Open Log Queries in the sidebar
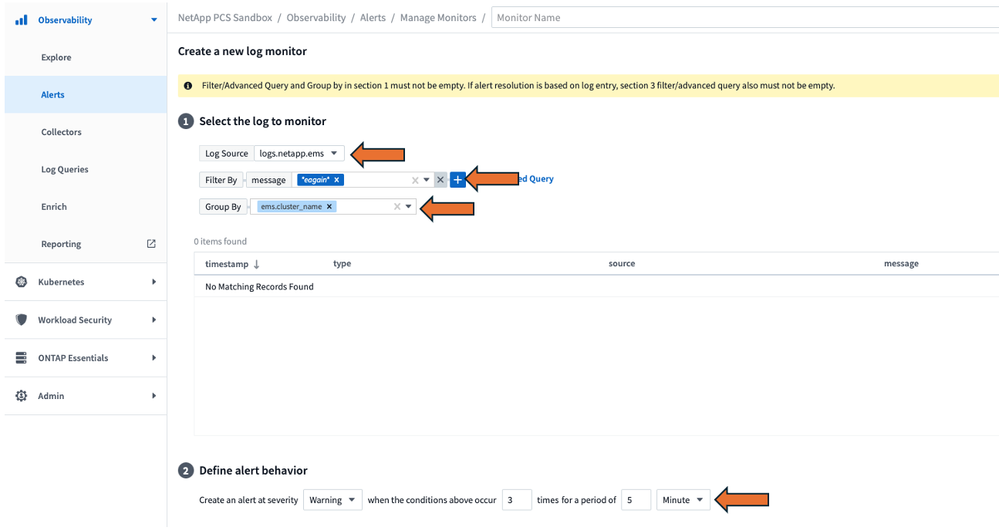Screen dimensions: 999x528 [64, 169]
